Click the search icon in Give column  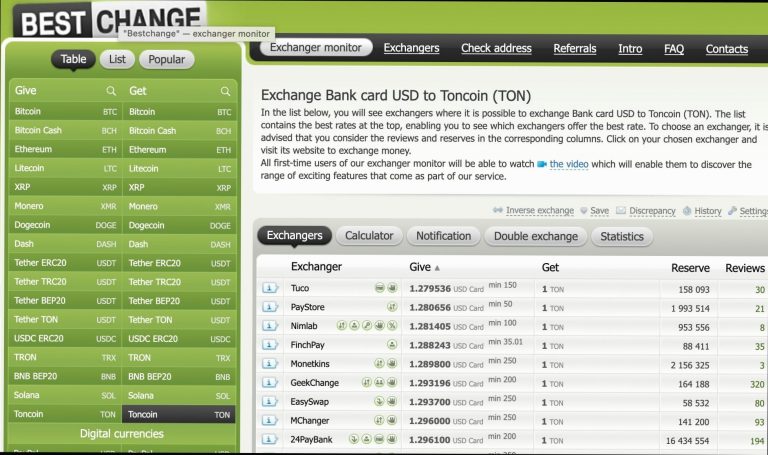(x=111, y=91)
